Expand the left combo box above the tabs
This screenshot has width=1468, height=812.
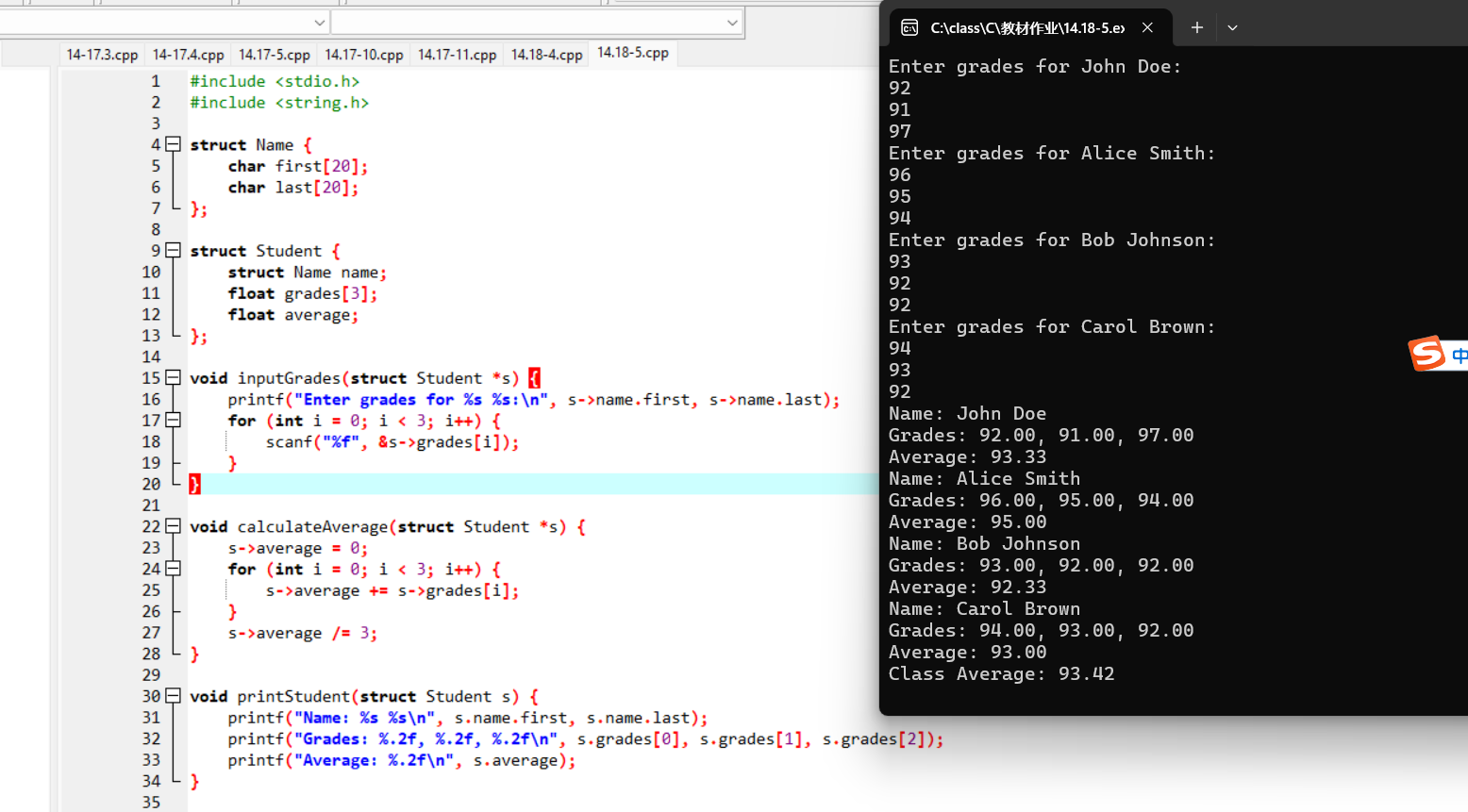pyautogui.click(x=319, y=23)
